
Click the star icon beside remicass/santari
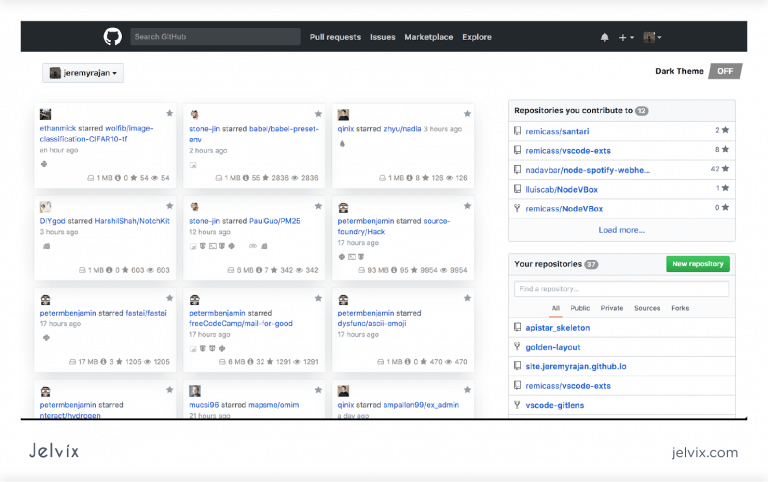point(725,131)
